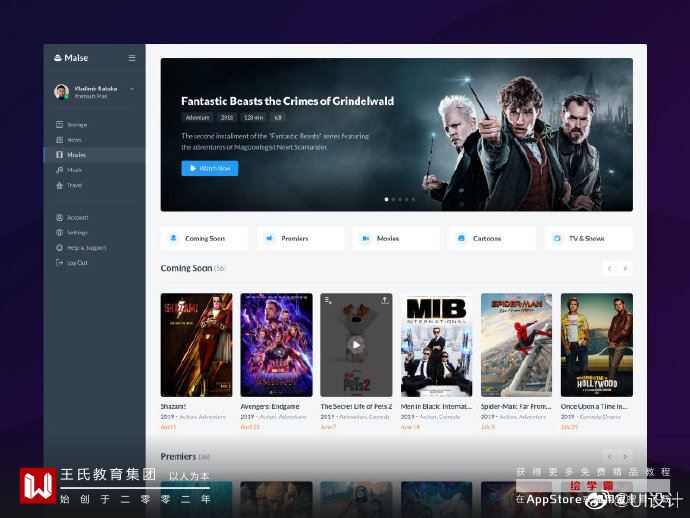Add Pets 2 to playlist icon
Image resolution: width=690 pixels, height=518 pixels.
[x=328, y=300]
